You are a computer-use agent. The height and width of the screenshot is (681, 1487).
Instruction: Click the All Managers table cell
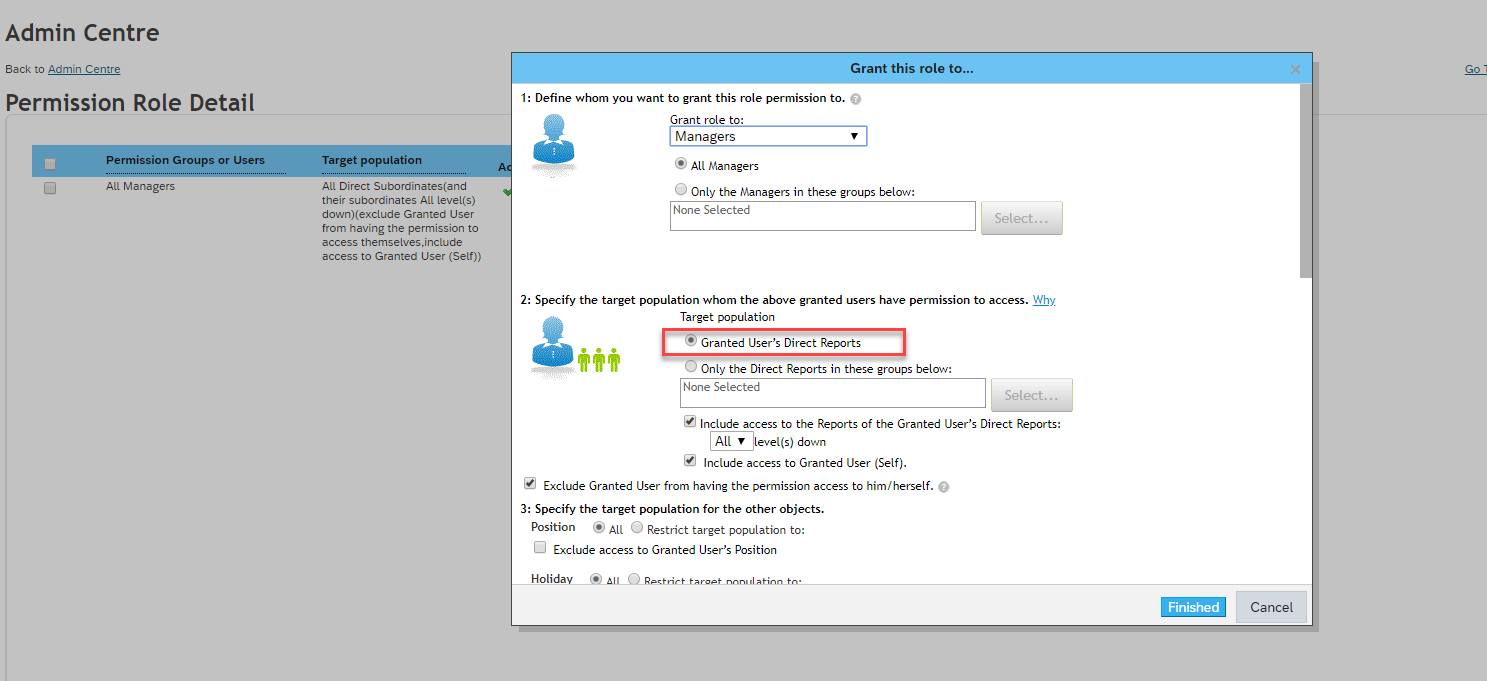tap(140, 186)
